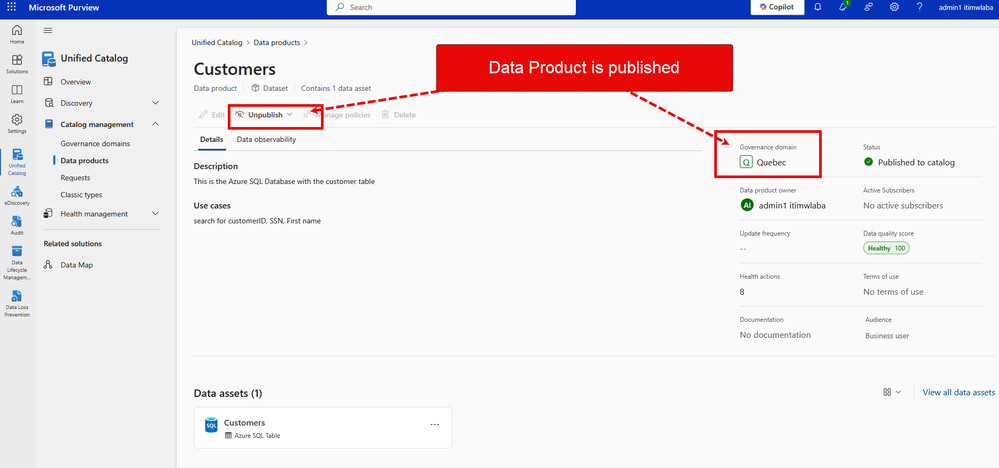Open the help question mark icon

point(919,7)
